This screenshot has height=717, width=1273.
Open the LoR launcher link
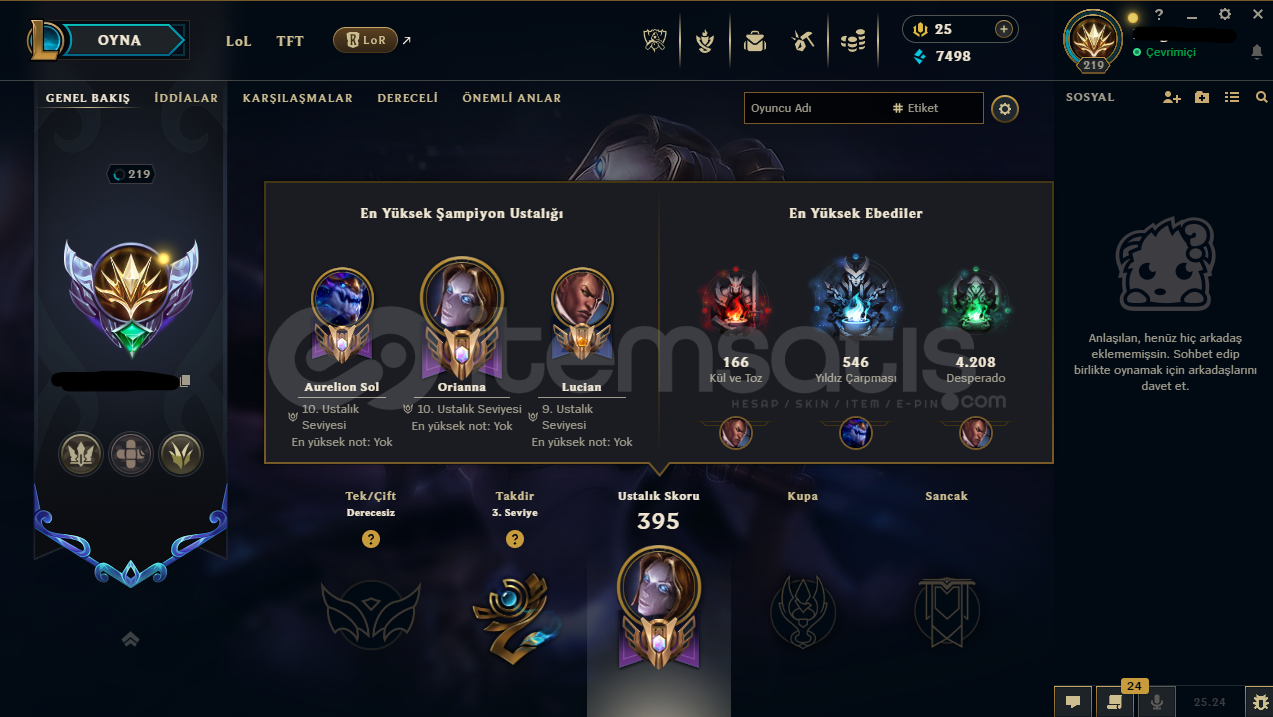[365, 40]
